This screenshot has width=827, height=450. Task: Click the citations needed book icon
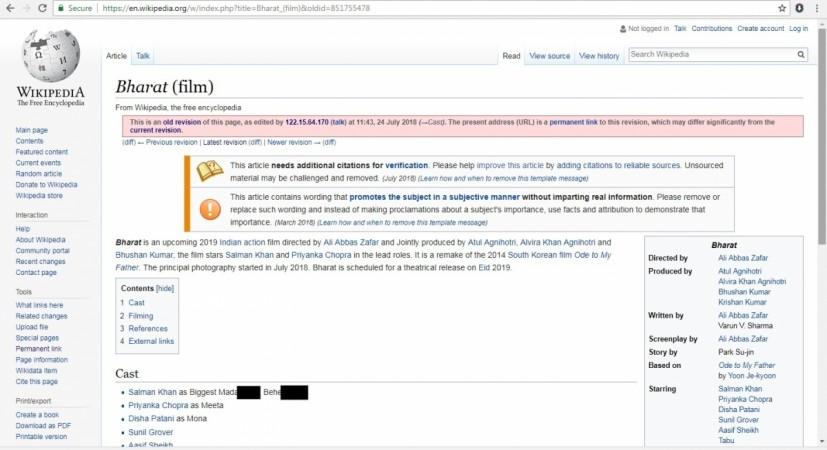tap(209, 171)
